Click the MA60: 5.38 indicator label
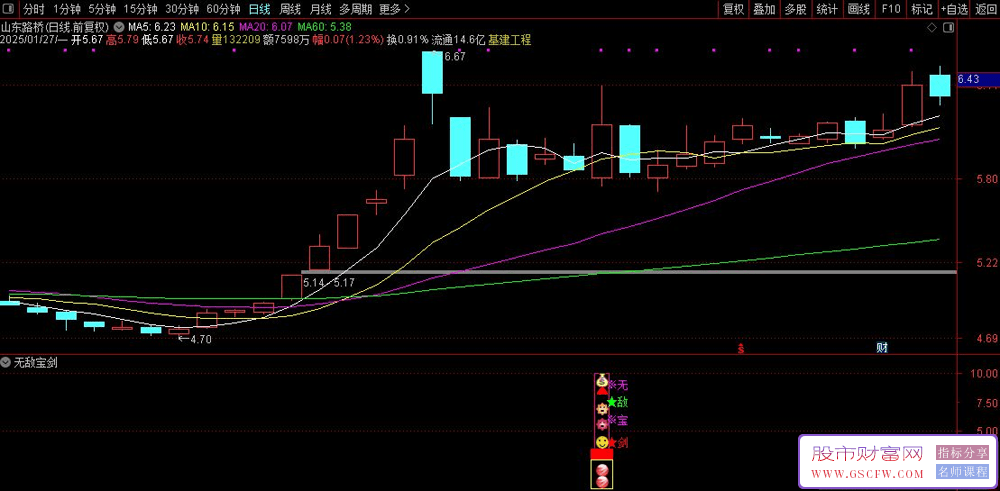Viewport: 1000px width, 491px height. click(325, 27)
